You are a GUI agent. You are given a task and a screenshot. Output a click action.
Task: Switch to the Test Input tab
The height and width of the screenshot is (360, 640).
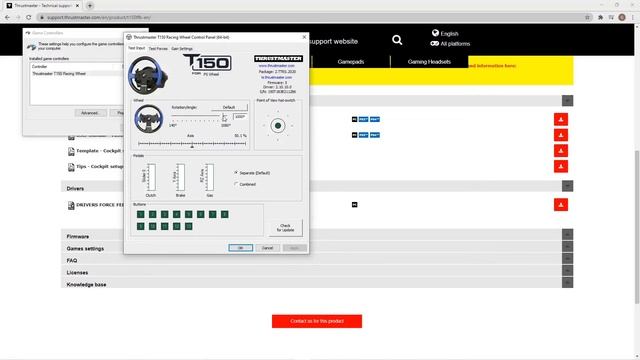coord(136,48)
